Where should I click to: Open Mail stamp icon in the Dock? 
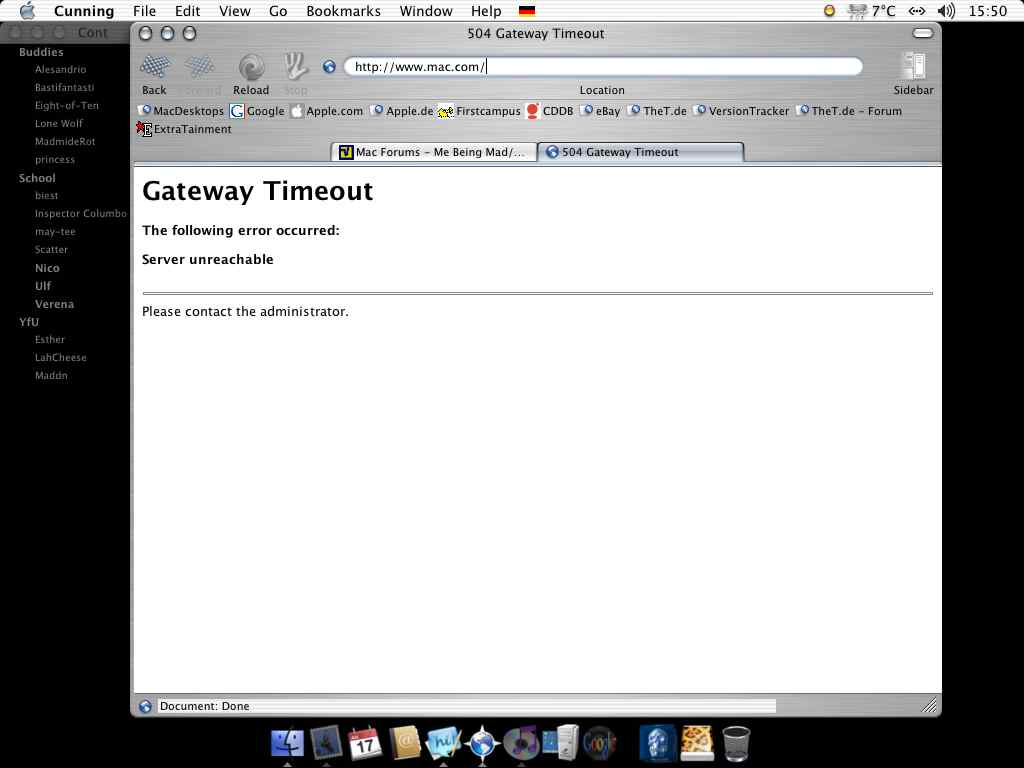pyautogui.click(x=327, y=743)
